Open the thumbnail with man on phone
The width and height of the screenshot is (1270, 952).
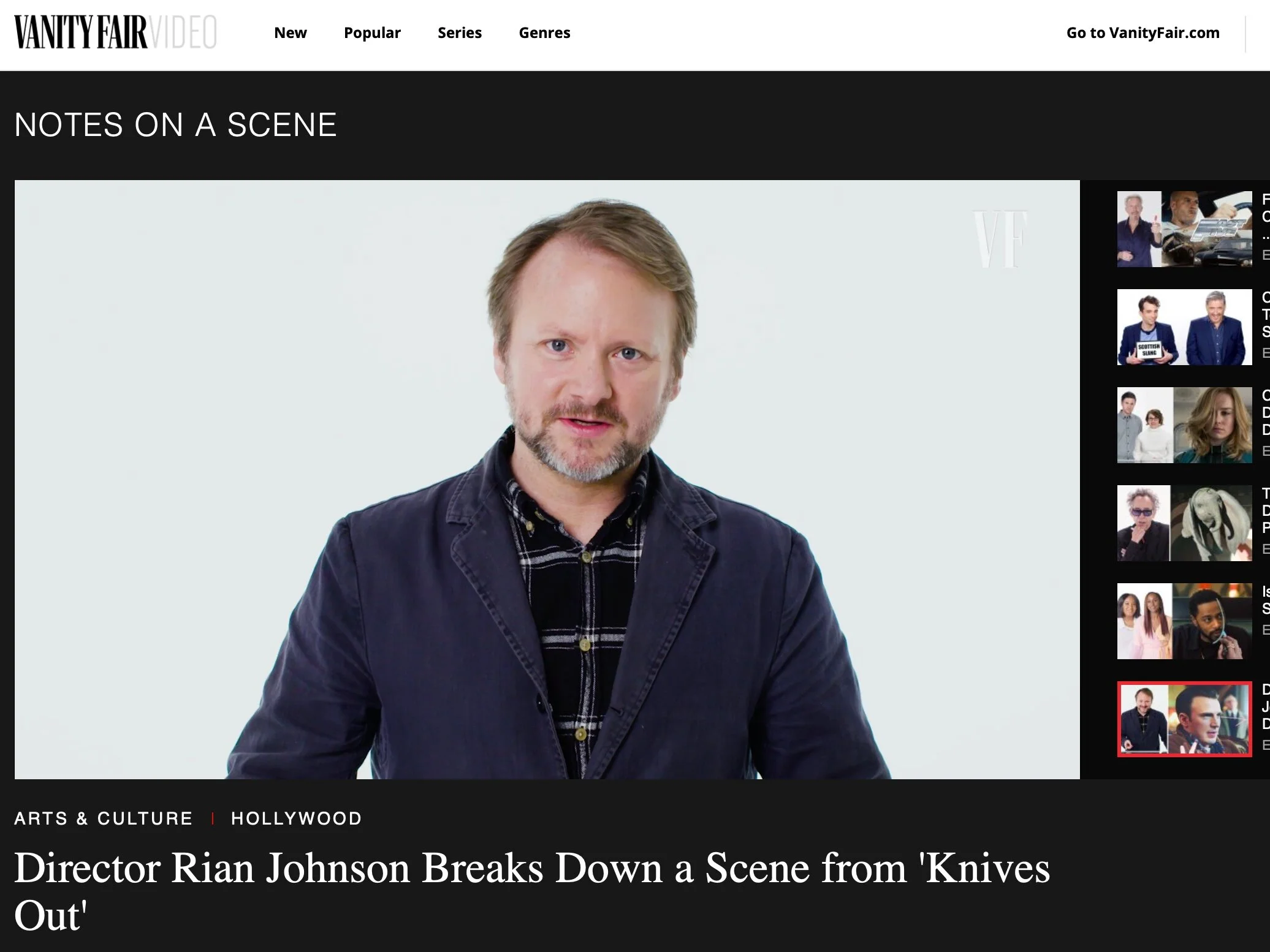click(x=1184, y=621)
